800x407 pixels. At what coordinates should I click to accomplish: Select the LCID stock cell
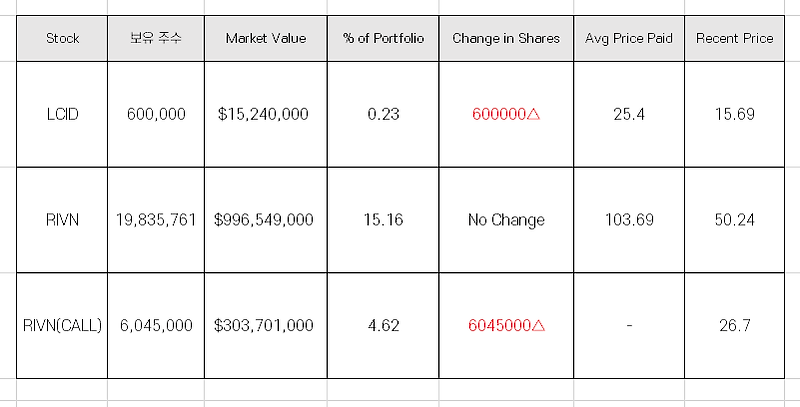point(62,114)
